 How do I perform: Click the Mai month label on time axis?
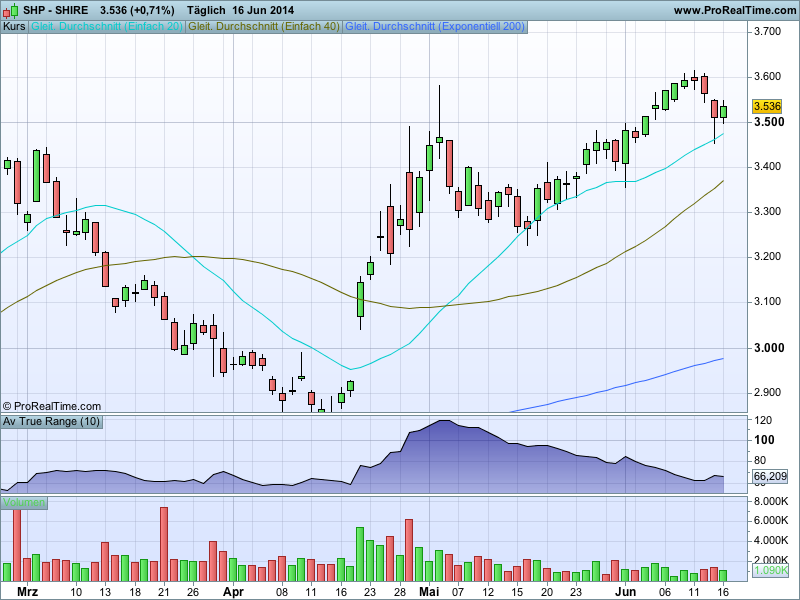[429, 592]
